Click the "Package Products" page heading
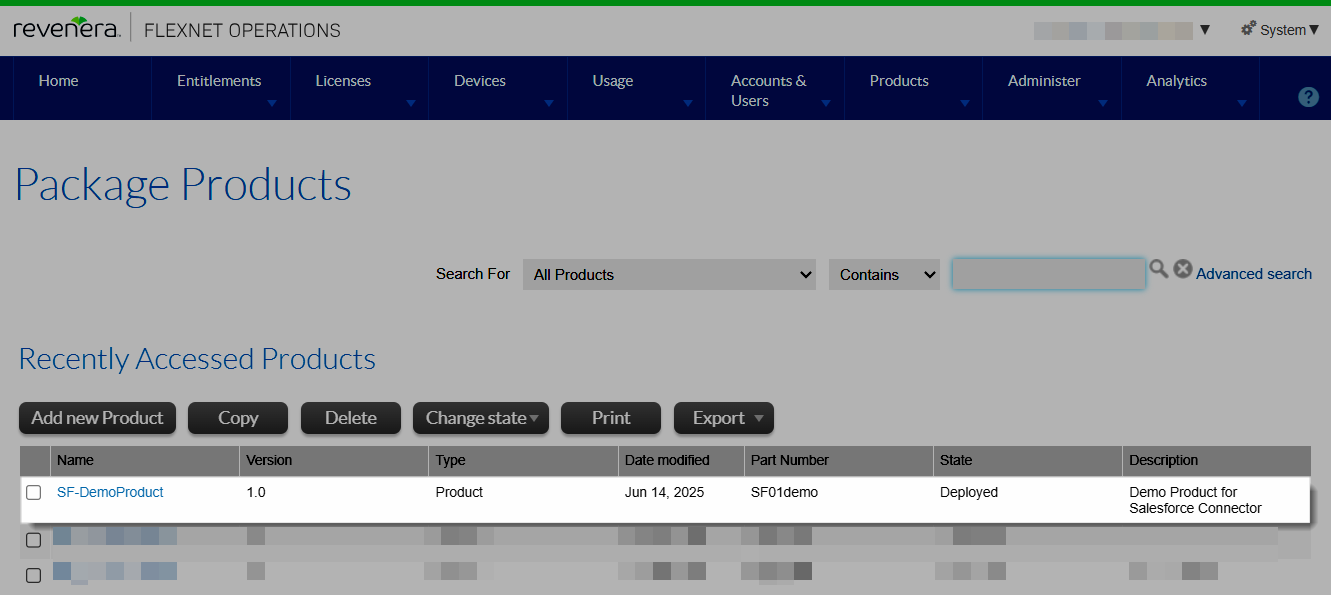The height and width of the screenshot is (595, 1331). (183, 186)
